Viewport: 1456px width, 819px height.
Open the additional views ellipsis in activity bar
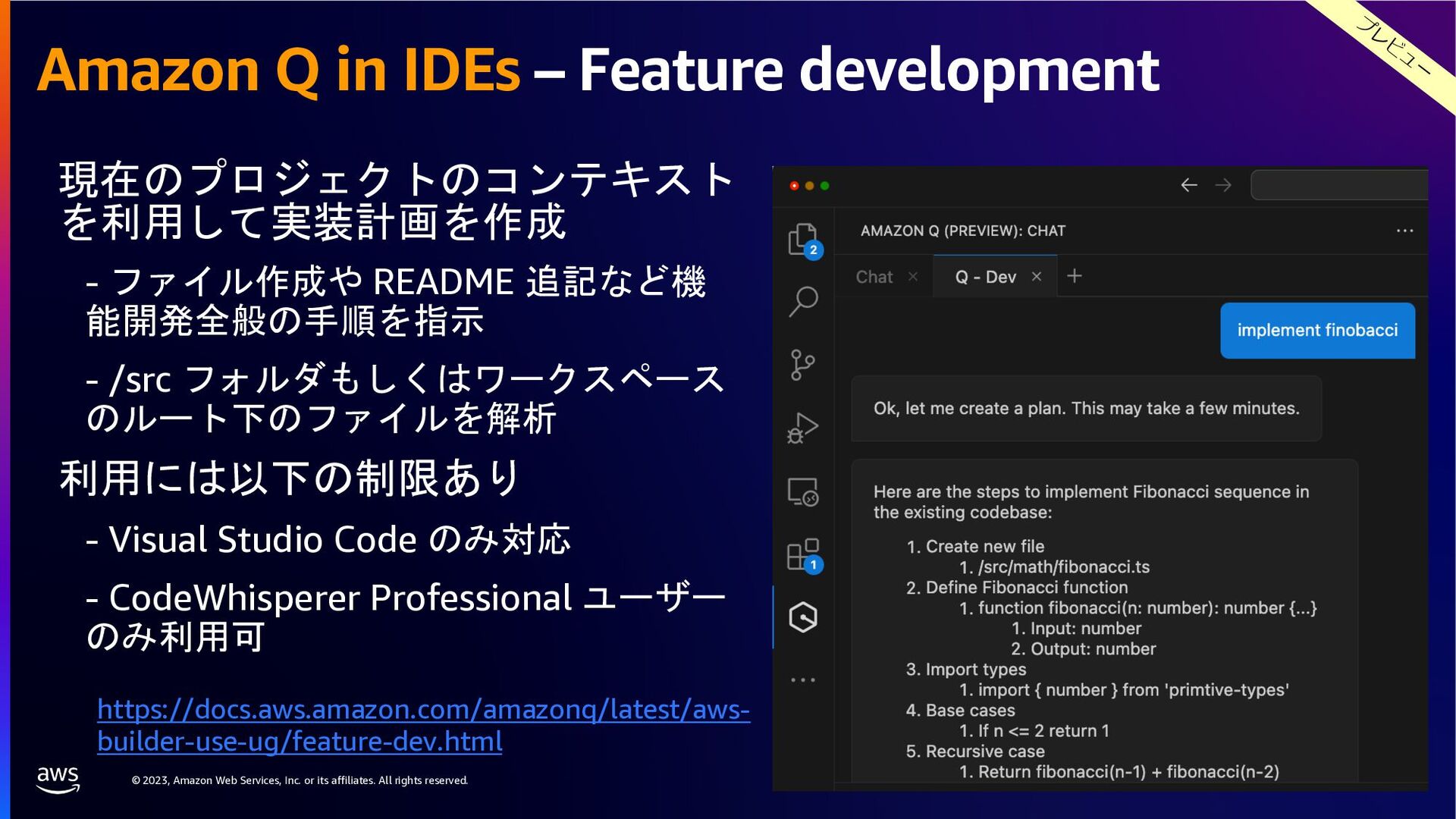coord(803,679)
